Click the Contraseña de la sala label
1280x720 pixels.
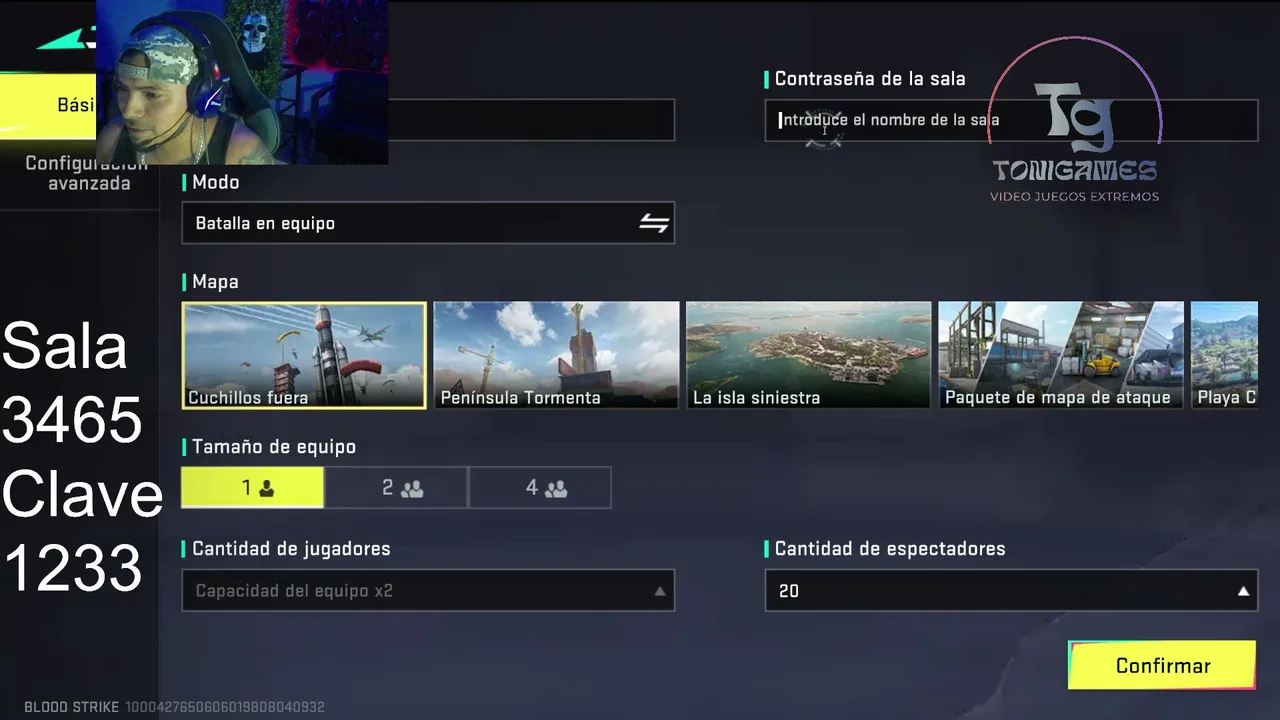coord(870,79)
